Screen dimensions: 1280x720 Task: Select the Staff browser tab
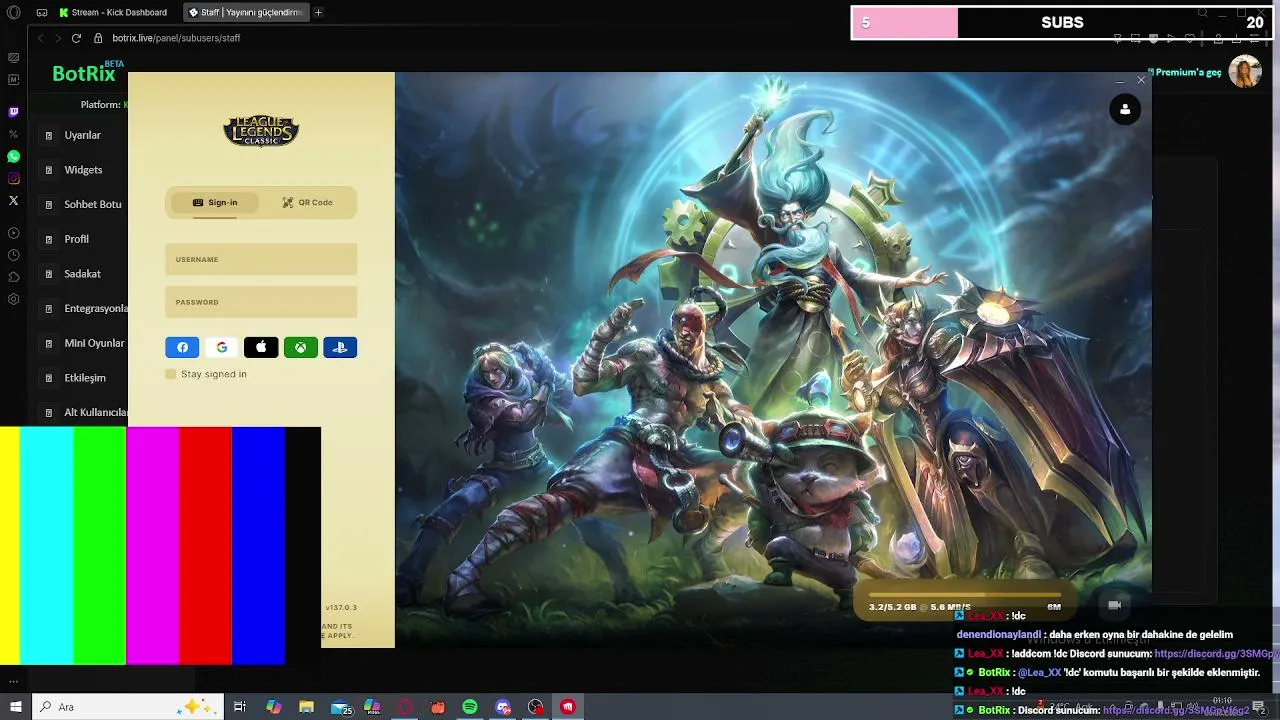[245, 12]
